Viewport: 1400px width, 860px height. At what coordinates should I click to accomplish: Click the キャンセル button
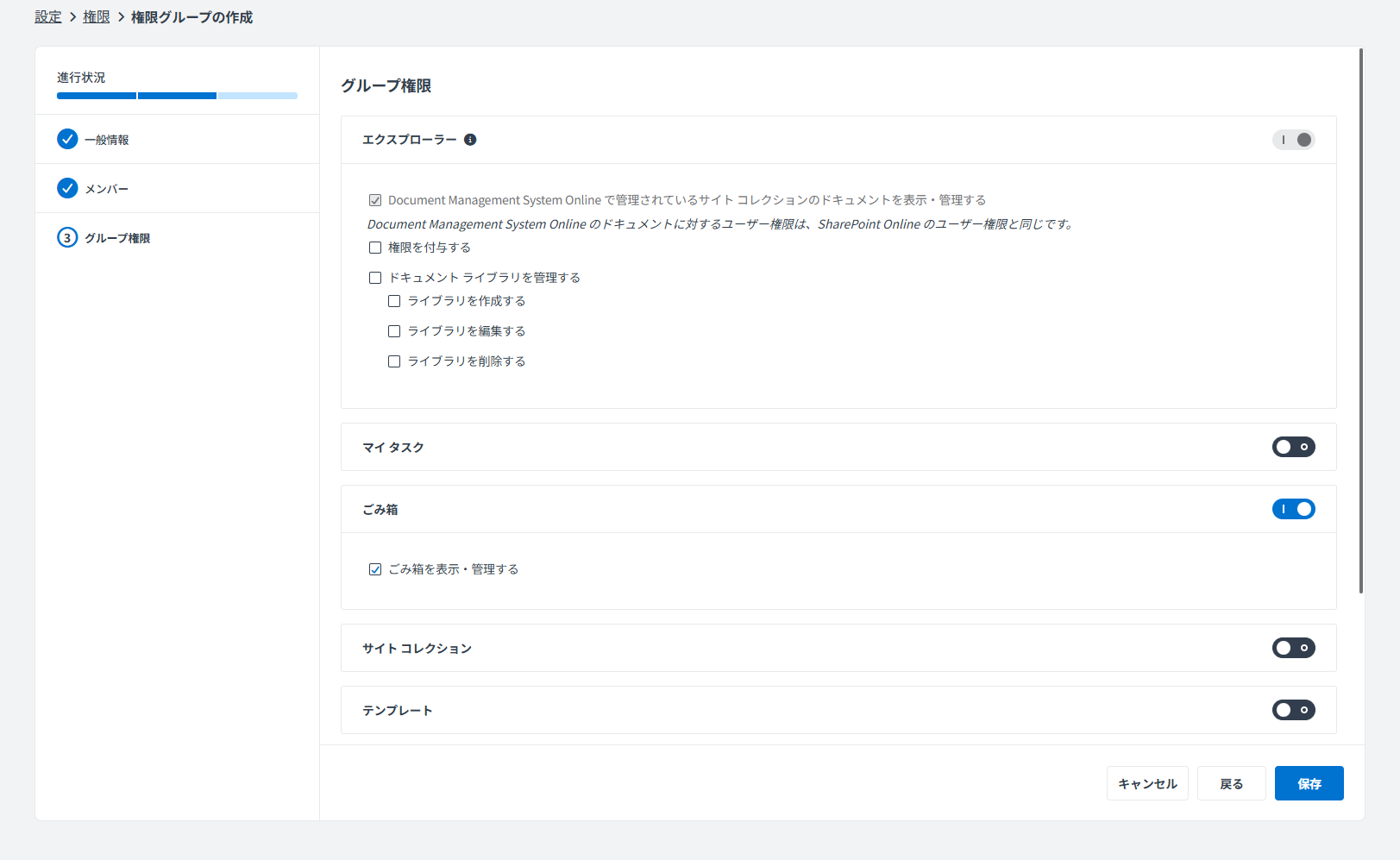pyautogui.click(x=1147, y=783)
